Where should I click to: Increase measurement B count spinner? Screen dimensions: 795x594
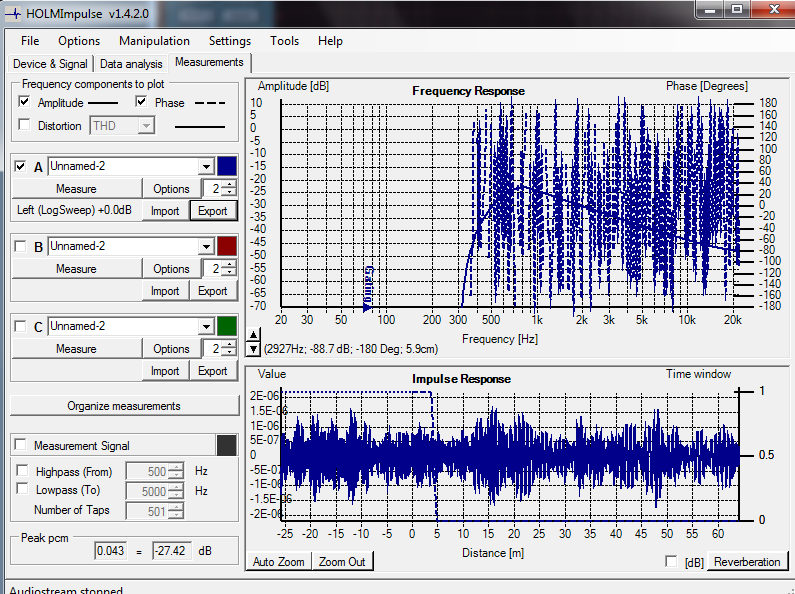point(230,265)
